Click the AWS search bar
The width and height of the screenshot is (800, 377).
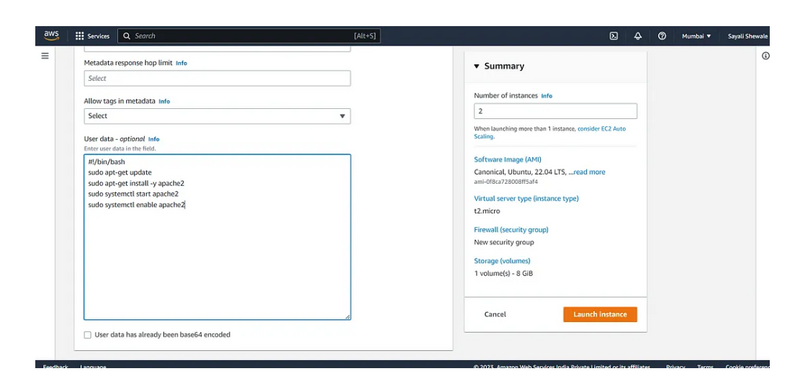[249, 36]
